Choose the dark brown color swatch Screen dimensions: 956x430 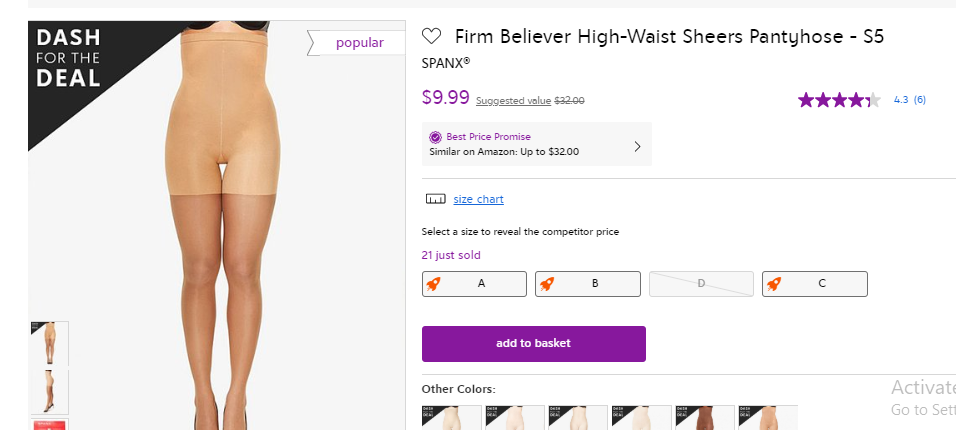point(705,418)
